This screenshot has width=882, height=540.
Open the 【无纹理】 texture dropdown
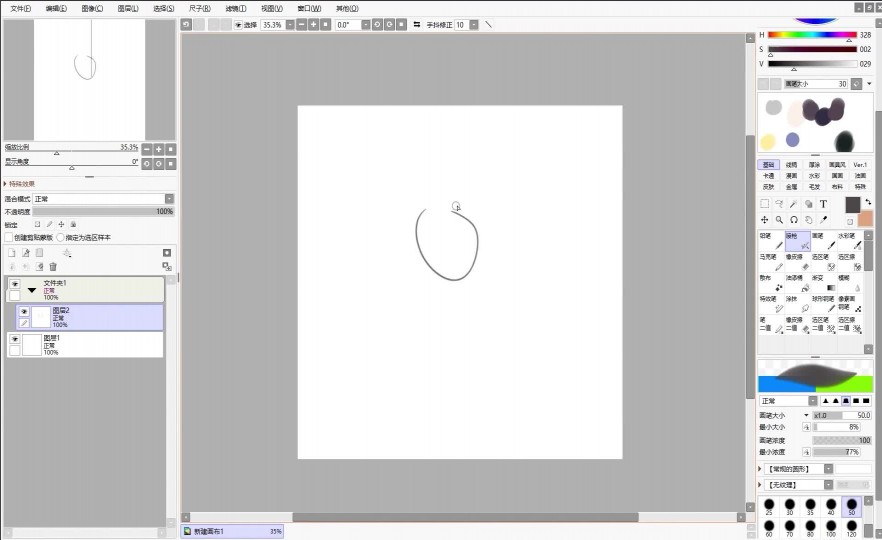point(829,484)
